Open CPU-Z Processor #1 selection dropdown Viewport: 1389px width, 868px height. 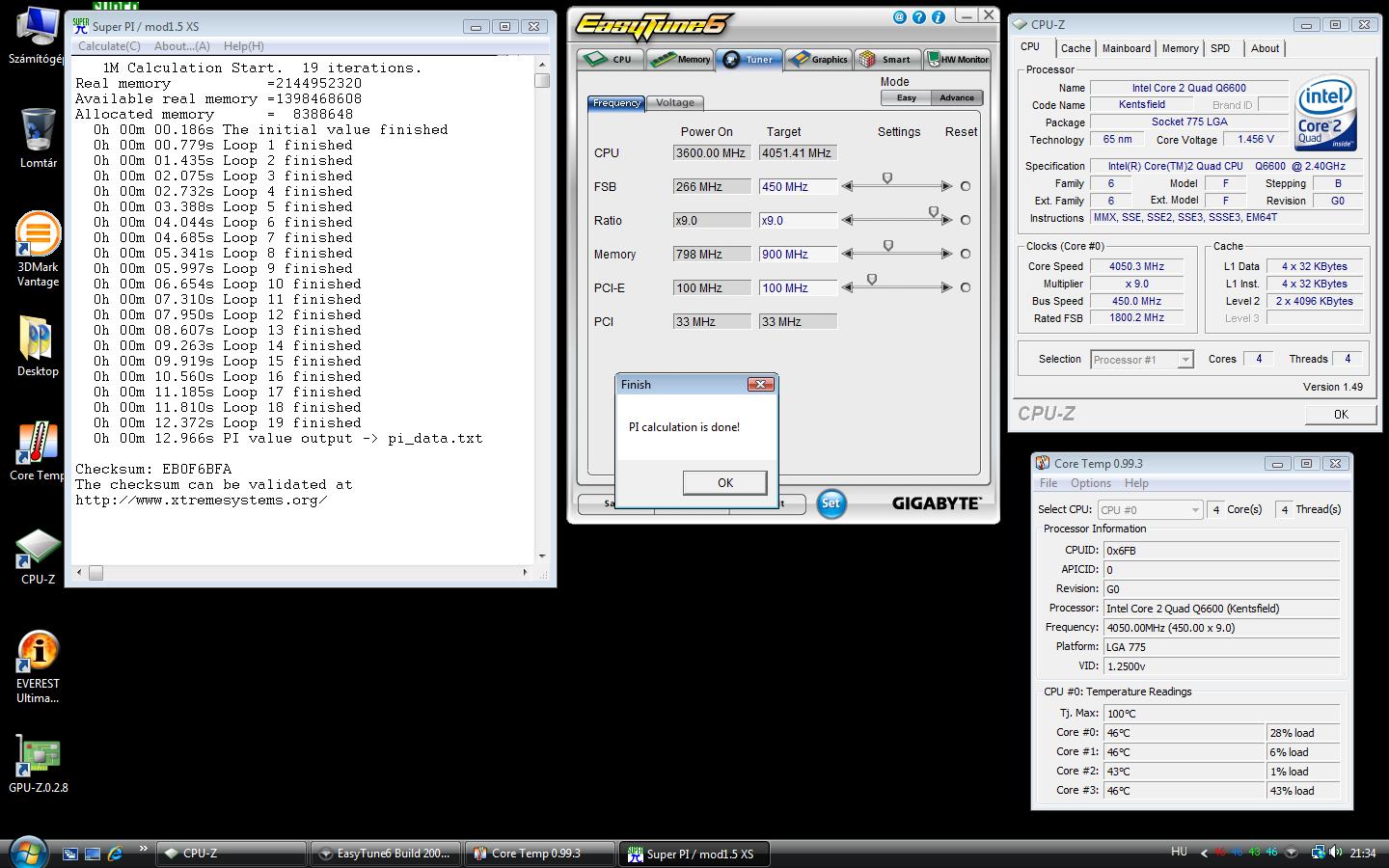[x=1142, y=360]
